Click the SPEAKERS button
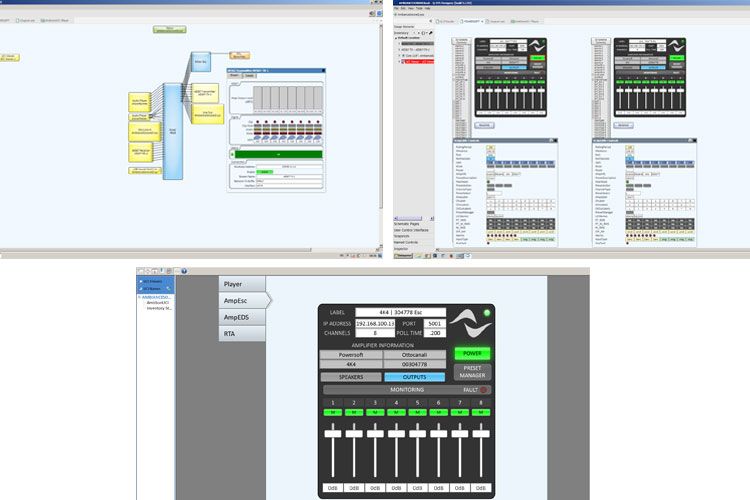This screenshot has width=750, height=500. pos(351,377)
